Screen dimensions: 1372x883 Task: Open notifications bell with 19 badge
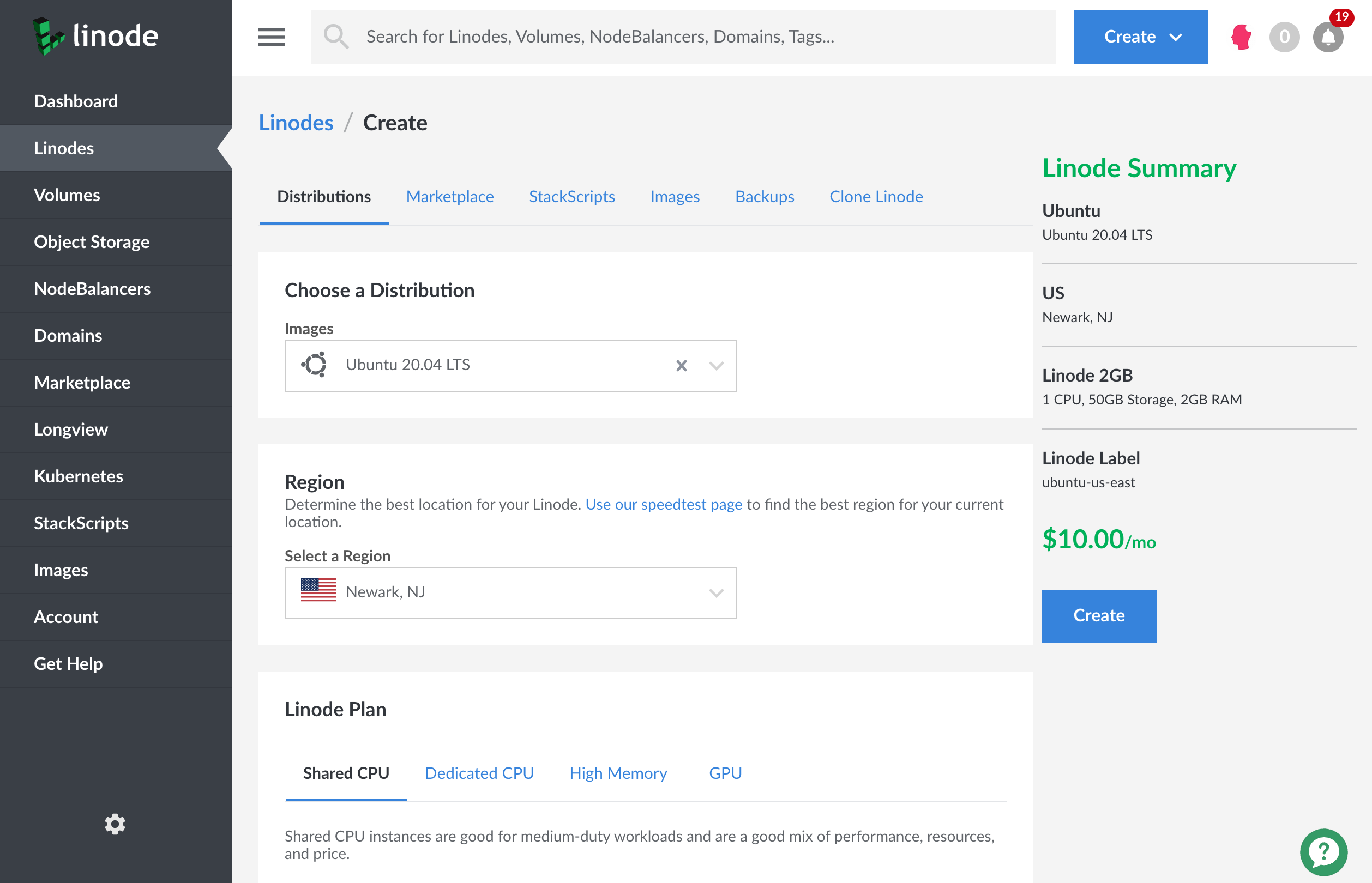point(1328,37)
